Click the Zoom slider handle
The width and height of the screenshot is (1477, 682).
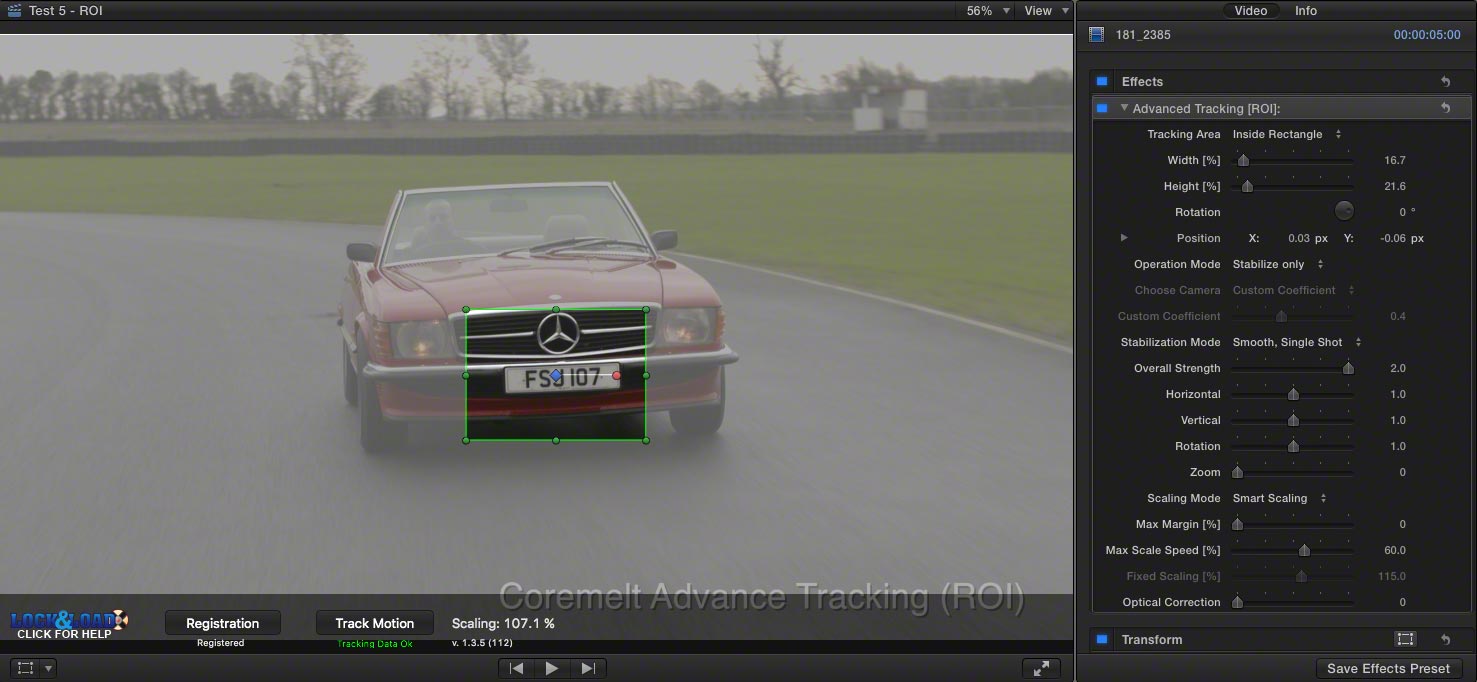click(x=1237, y=472)
